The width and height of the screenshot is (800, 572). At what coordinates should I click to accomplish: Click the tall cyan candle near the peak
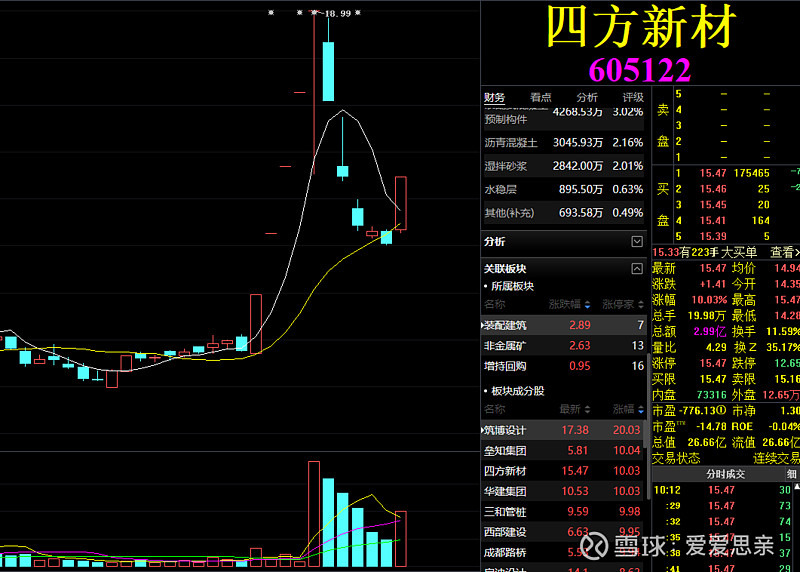click(x=329, y=71)
